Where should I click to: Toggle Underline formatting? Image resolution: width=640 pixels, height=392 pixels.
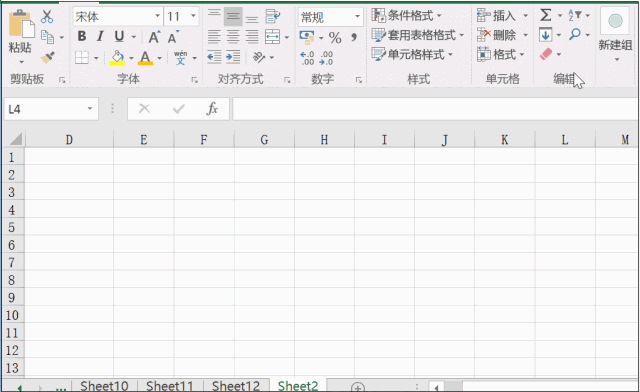119,36
